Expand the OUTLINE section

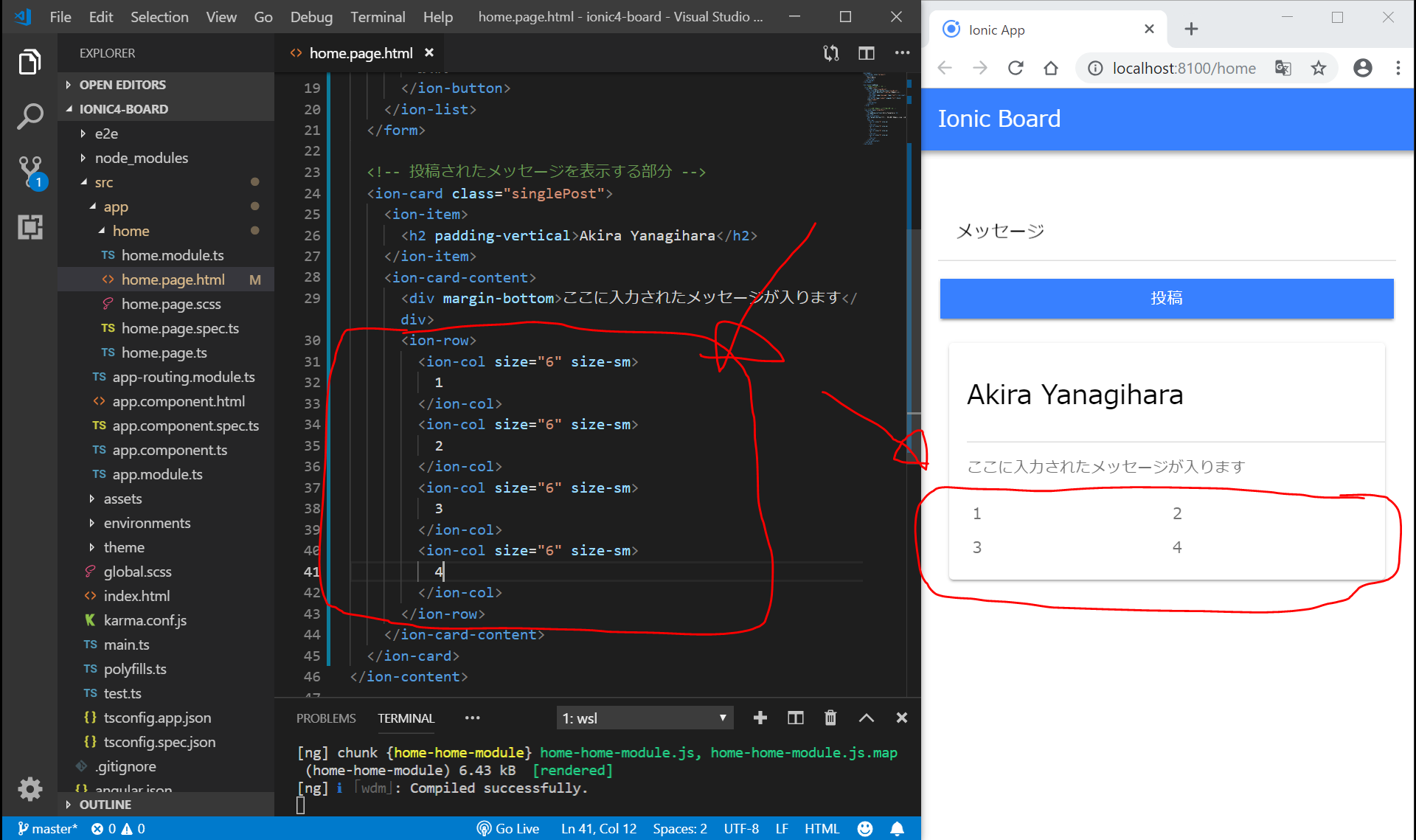coord(105,805)
